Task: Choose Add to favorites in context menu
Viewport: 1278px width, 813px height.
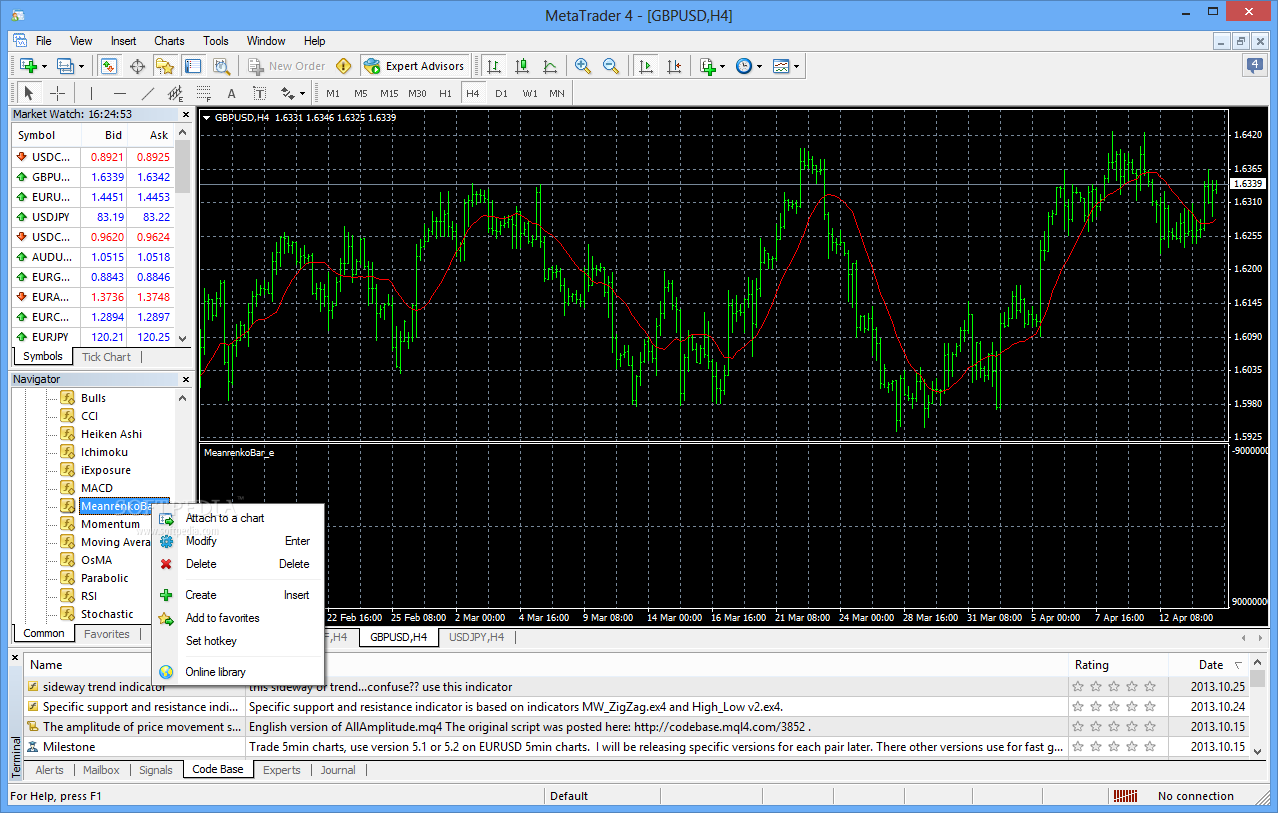Action: tap(222, 618)
